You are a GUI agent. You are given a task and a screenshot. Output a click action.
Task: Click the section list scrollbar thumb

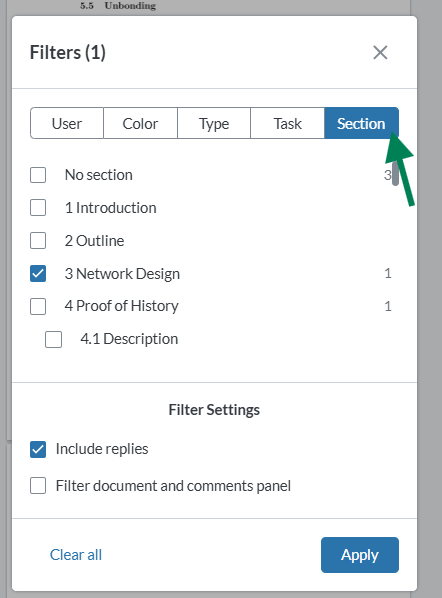click(395, 174)
